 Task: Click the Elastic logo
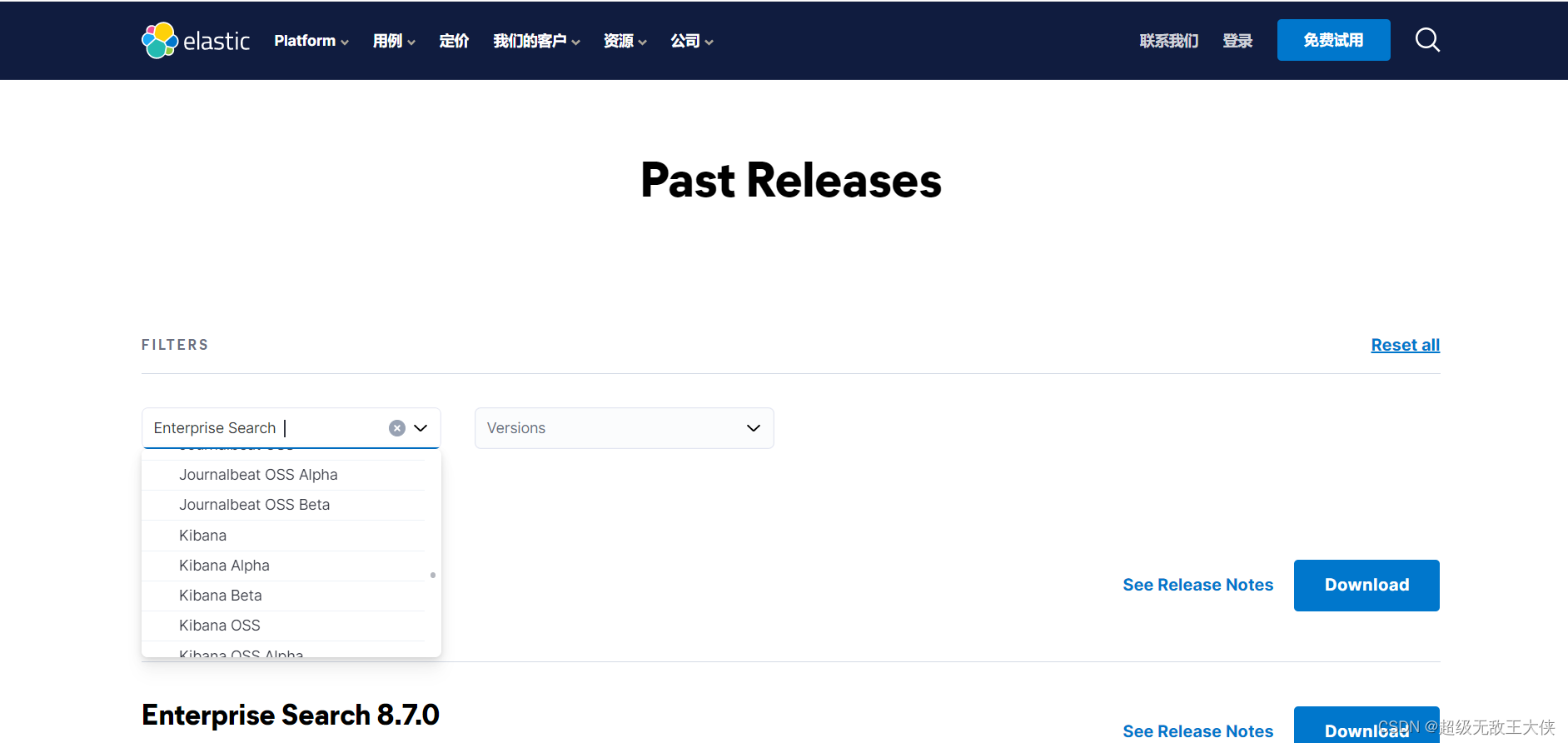point(196,40)
